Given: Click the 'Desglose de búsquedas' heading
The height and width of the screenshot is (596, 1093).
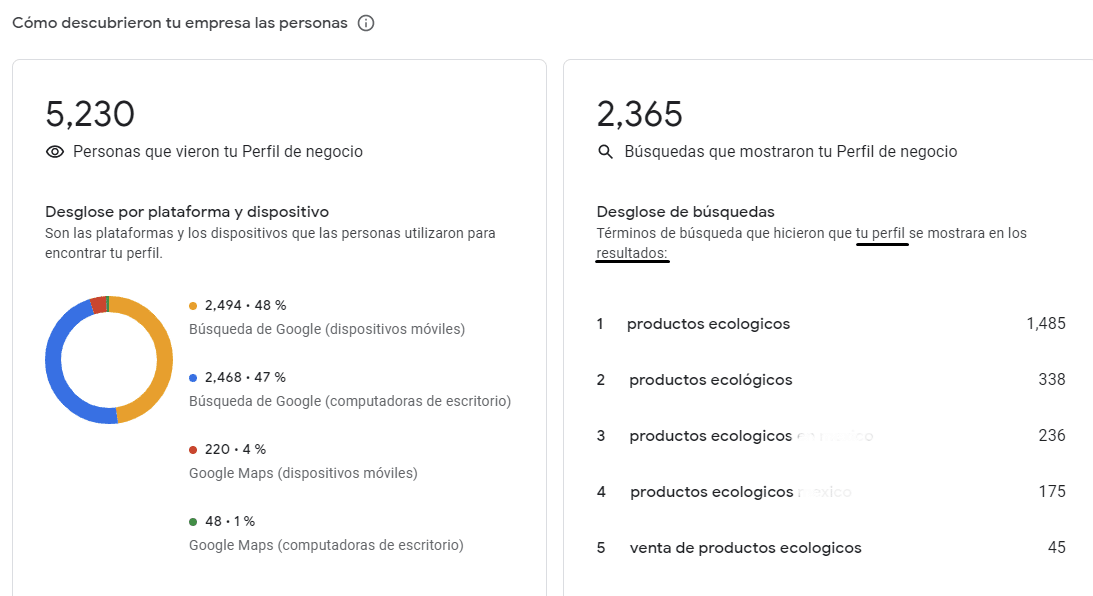Looking at the screenshot, I should [686, 212].
